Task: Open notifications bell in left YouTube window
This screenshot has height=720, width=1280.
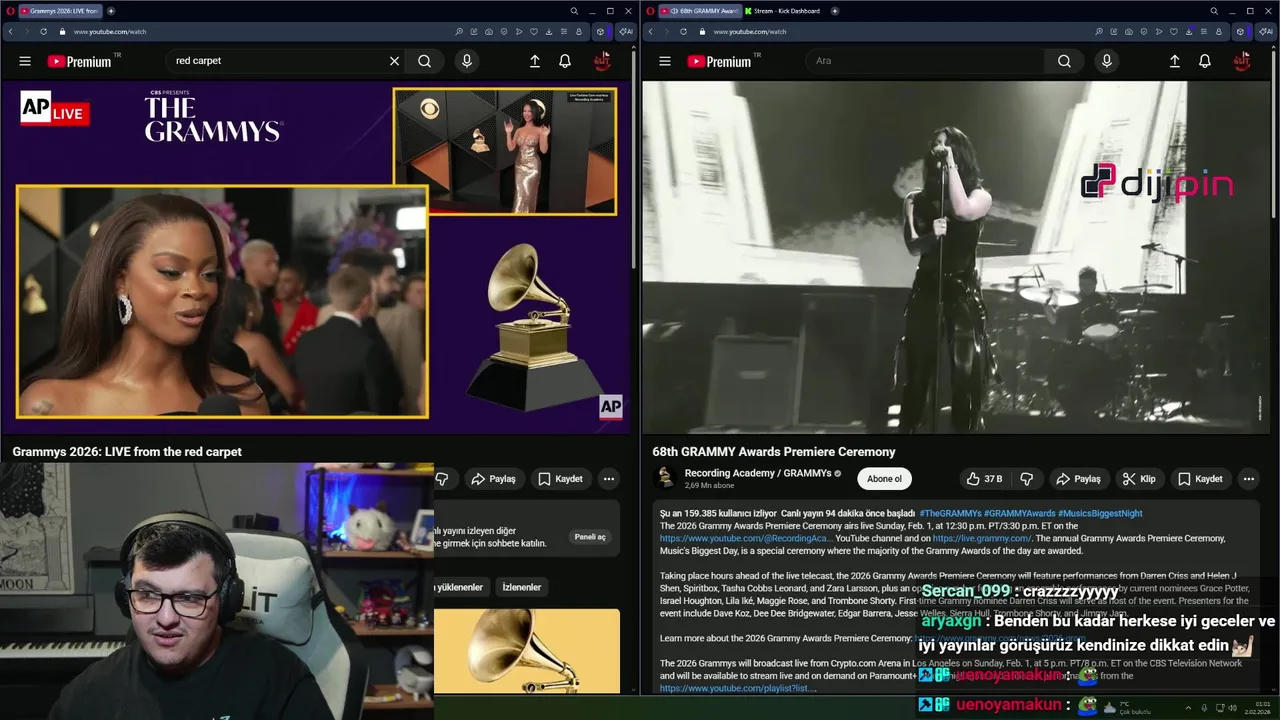Action: pyautogui.click(x=565, y=61)
